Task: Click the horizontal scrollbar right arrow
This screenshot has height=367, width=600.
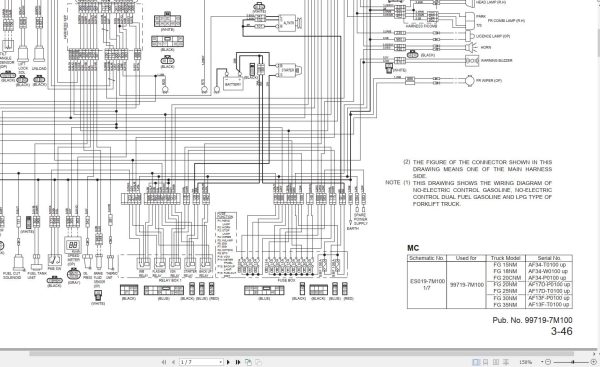Action: pos(595,354)
